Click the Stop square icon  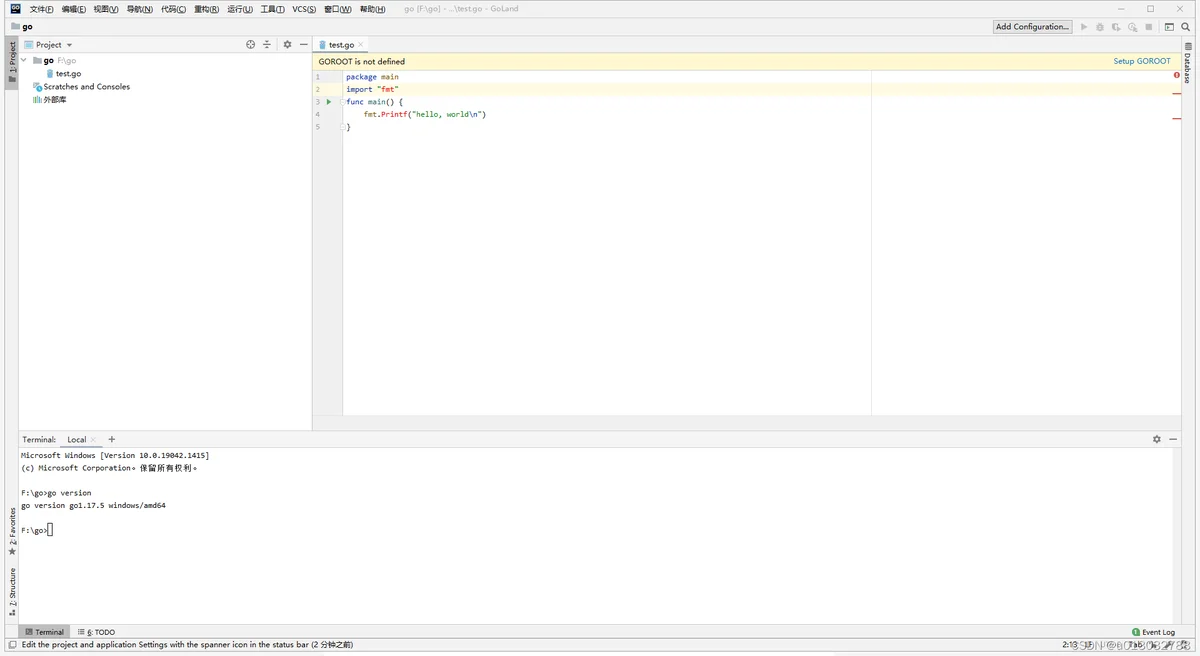1149,27
